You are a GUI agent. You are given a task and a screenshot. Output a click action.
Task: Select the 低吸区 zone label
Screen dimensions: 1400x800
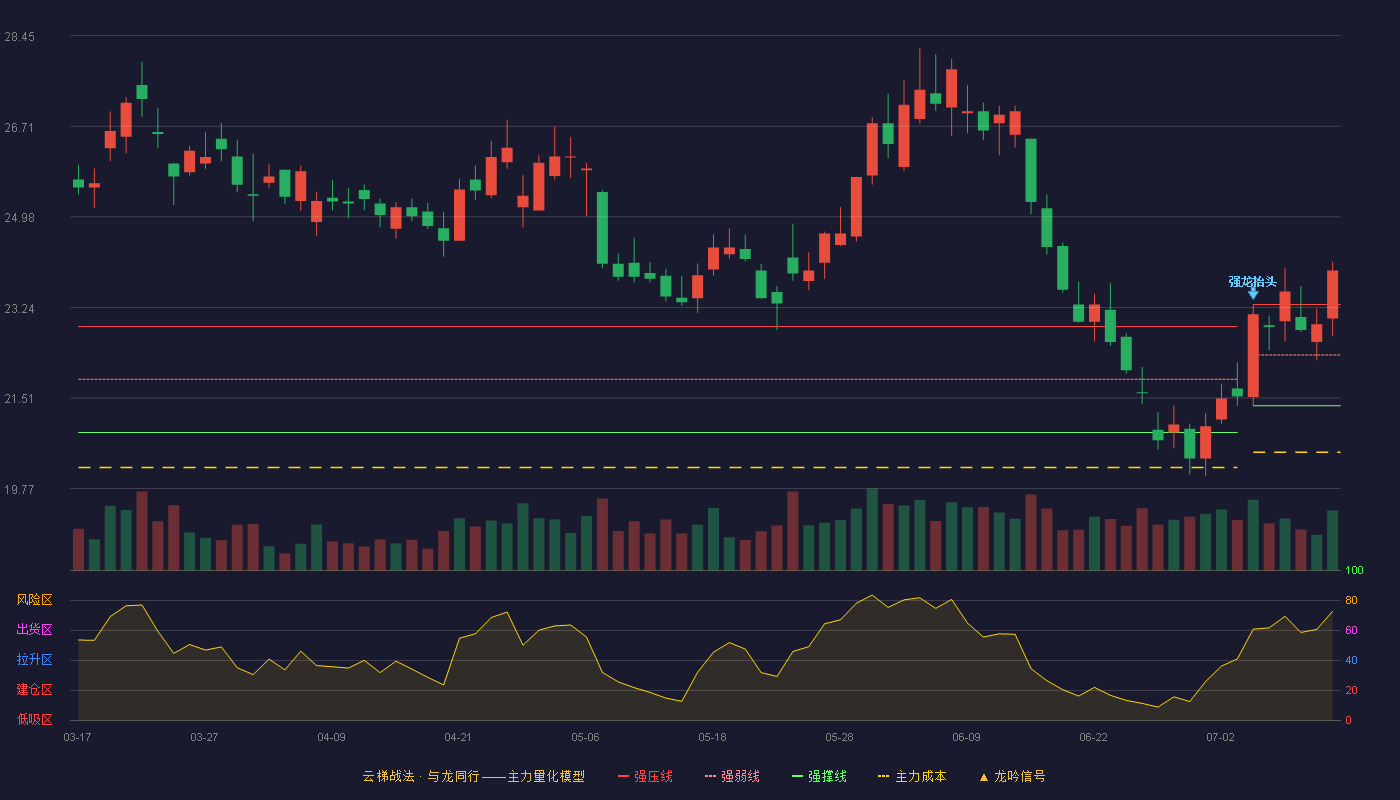coord(34,720)
